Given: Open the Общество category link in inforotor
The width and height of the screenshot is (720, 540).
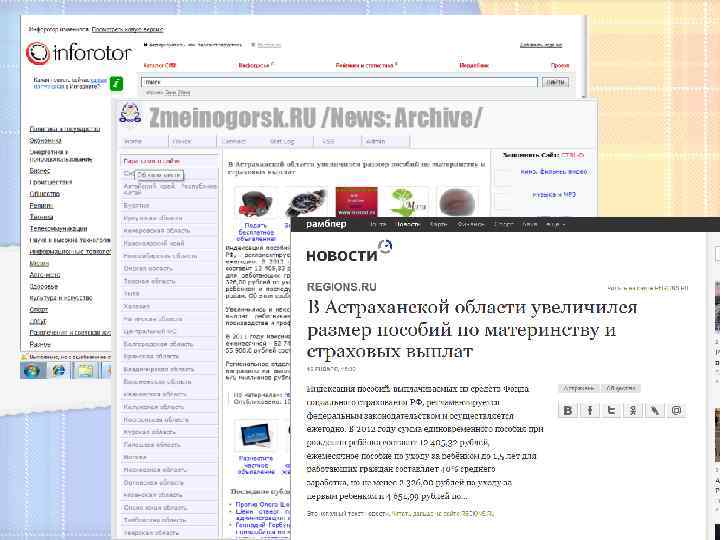Looking at the screenshot, I should (x=45, y=194).
